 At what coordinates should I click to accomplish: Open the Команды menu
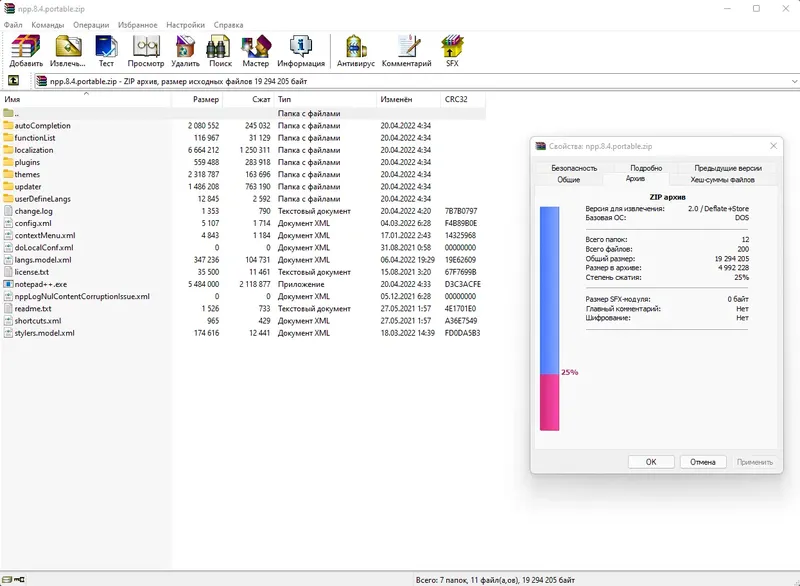(x=47, y=24)
